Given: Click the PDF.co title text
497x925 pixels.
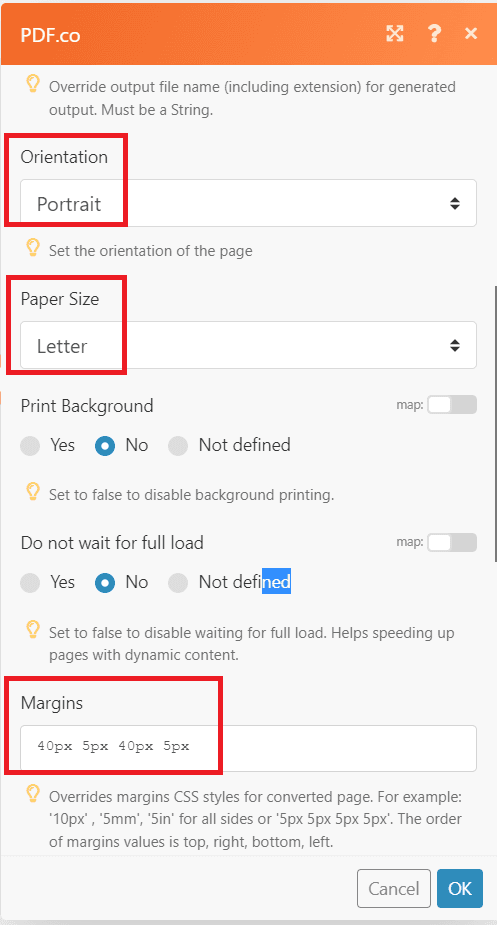Looking at the screenshot, I should coord(50,35).
